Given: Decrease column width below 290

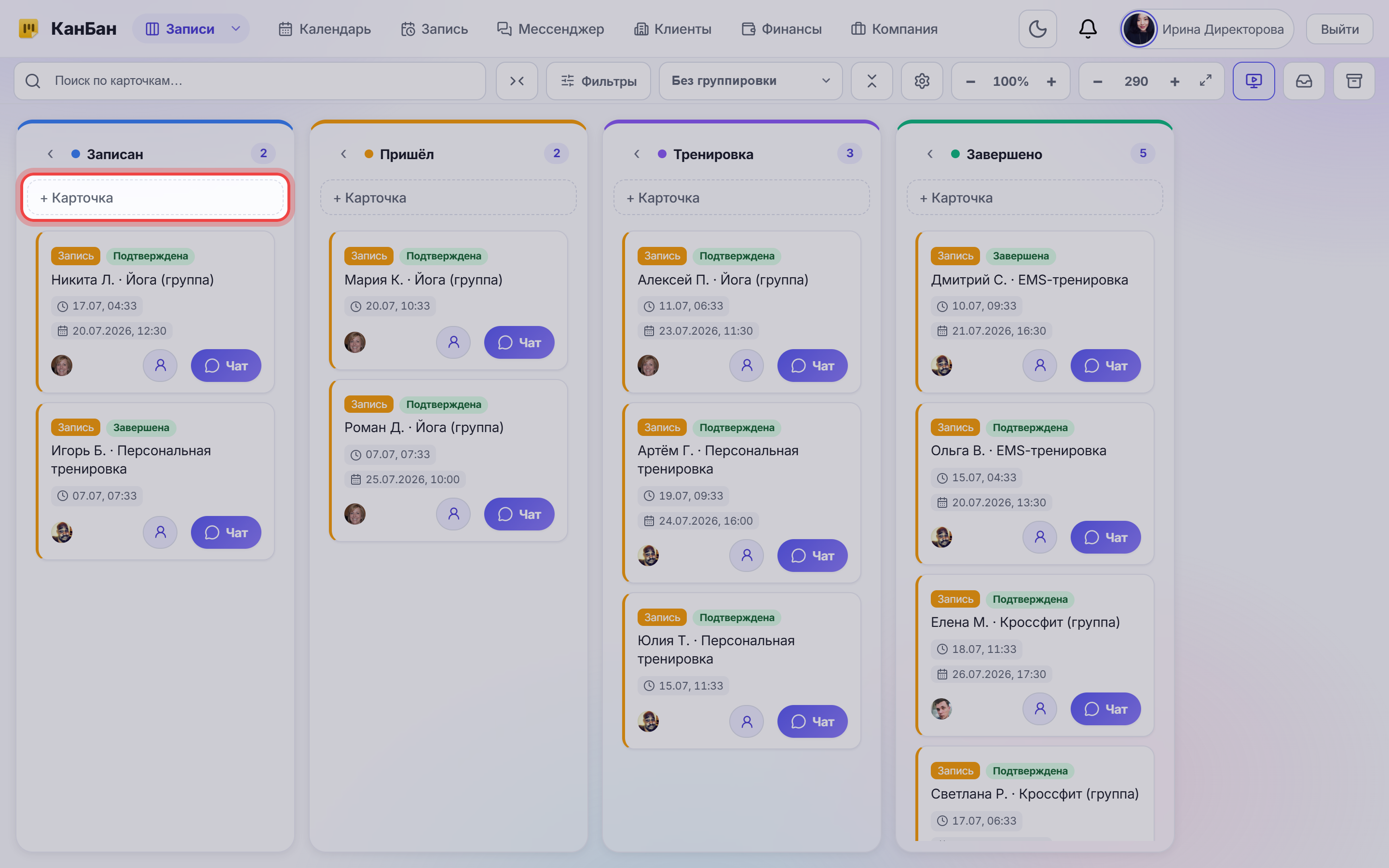Looking at the screenshot, I should (1097, 81).
